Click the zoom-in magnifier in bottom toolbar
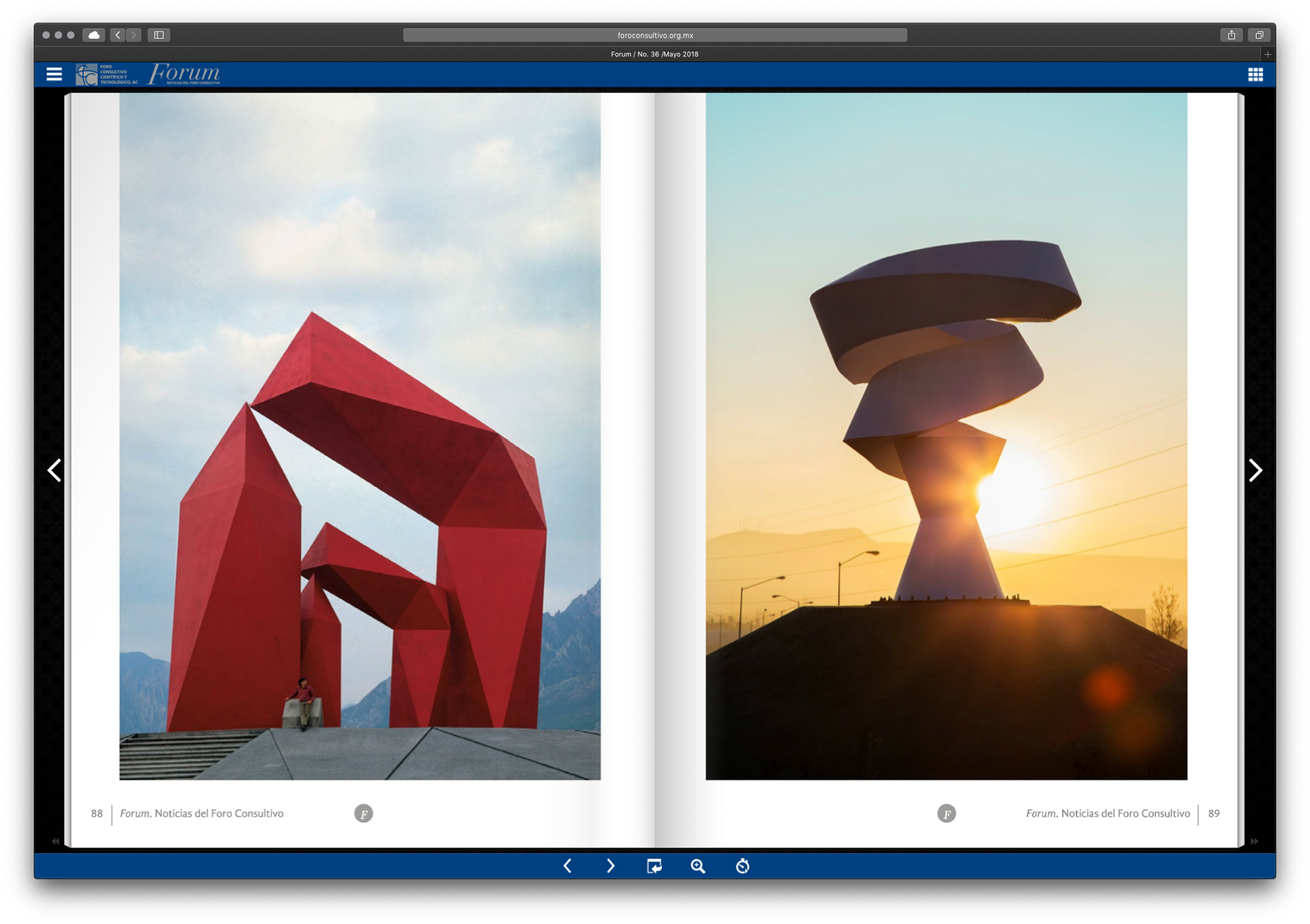The width and height of the screenshot is (1310, 924). pyautogui.click(x=697, y=866)
